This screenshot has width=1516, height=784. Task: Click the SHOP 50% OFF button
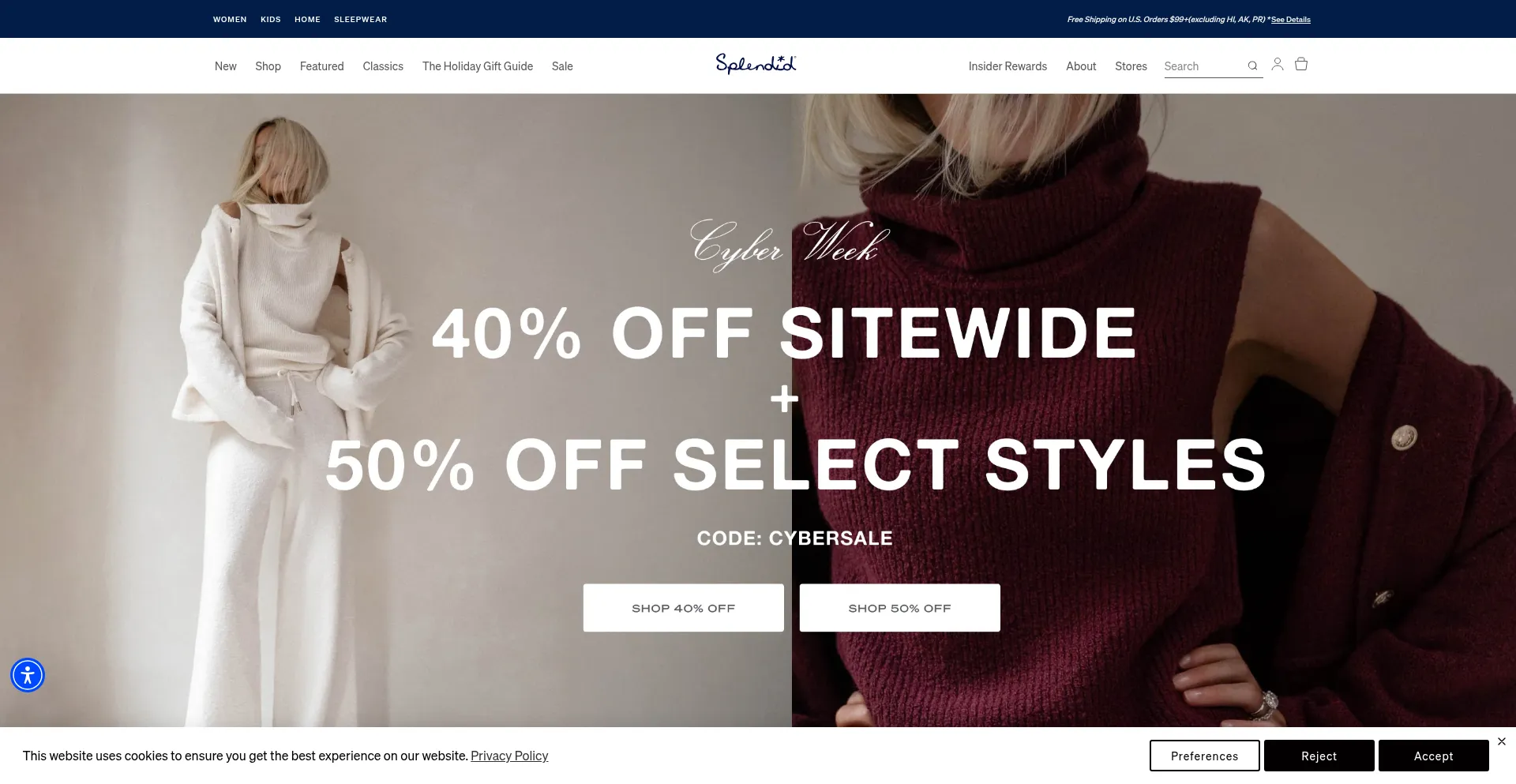(900, 608)
